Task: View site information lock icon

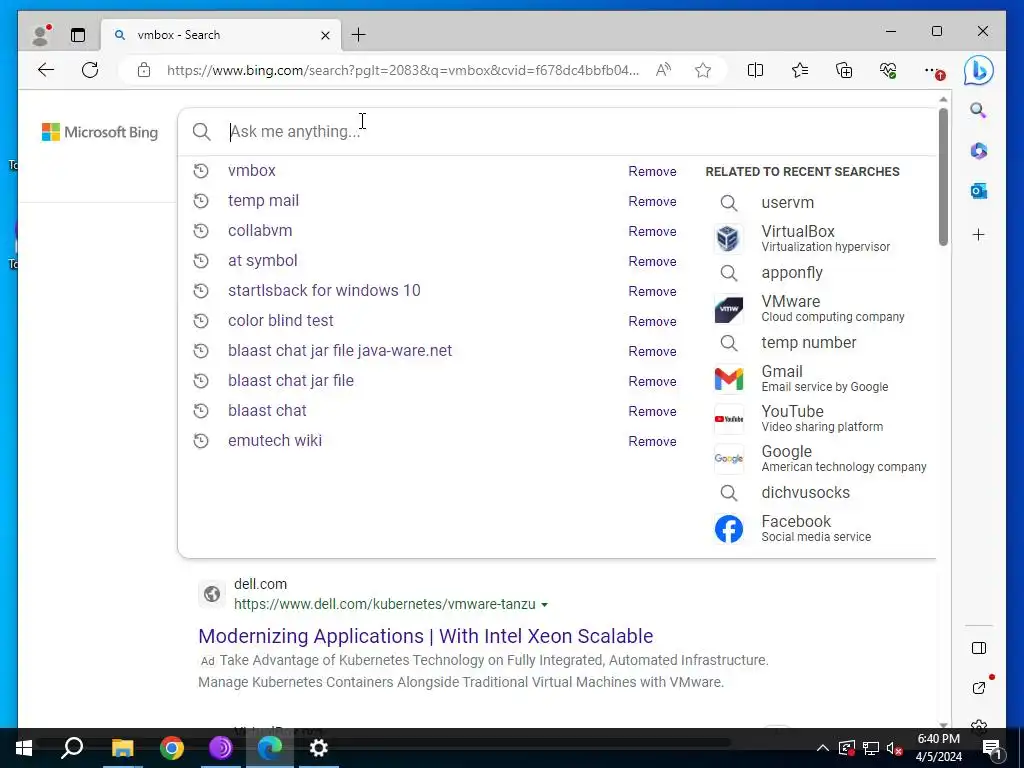Action: [x=144, y=70]
